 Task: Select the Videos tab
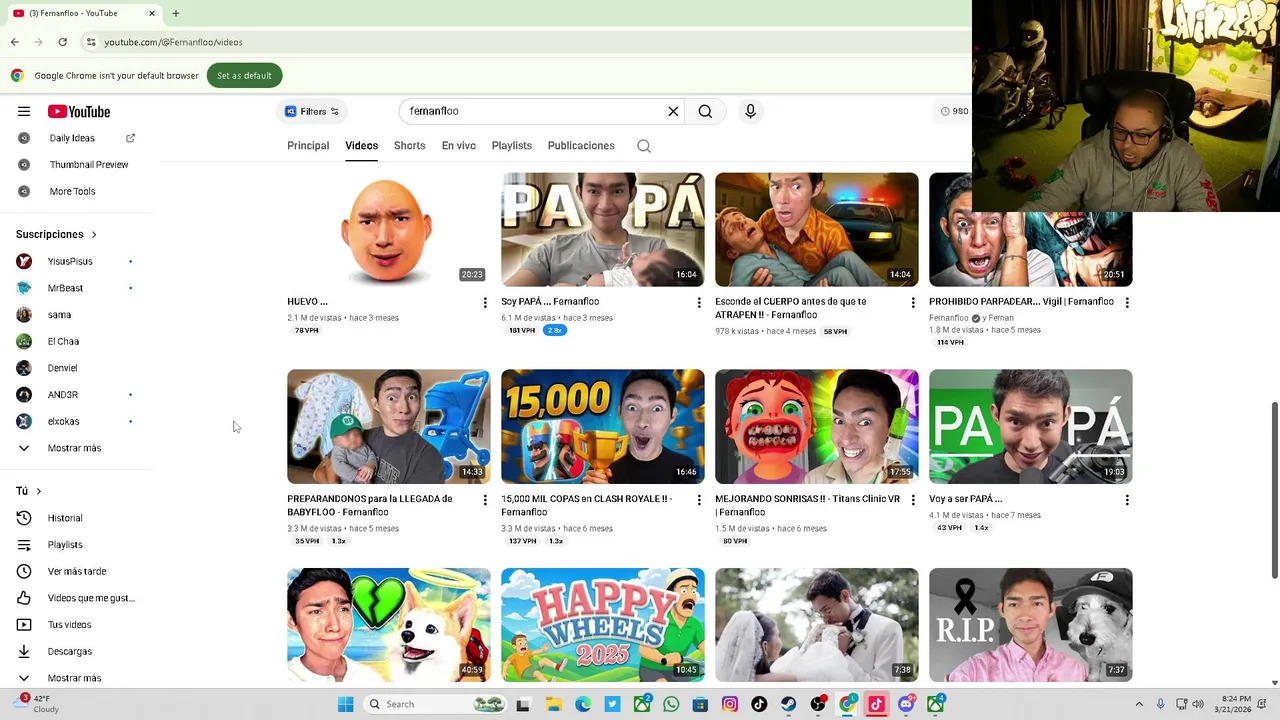point(361,146)
